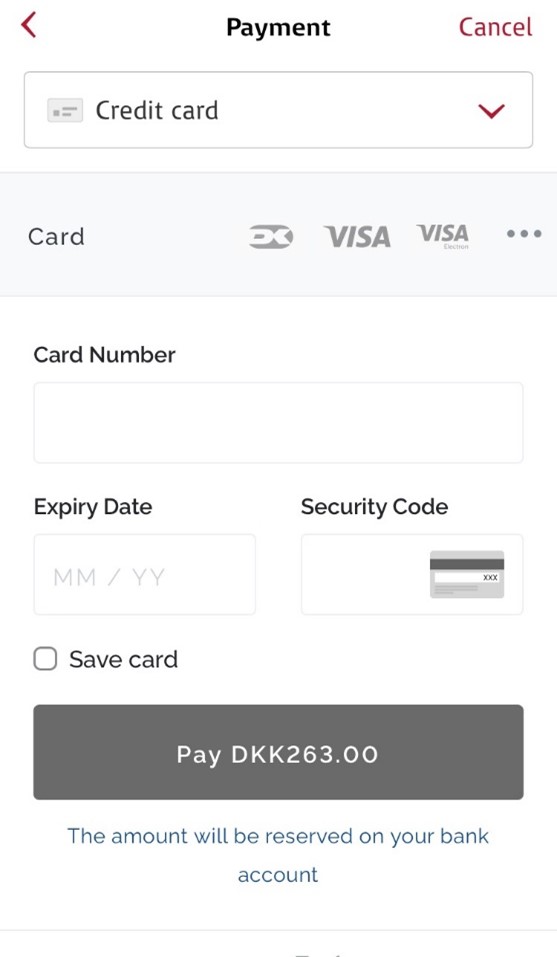
Task: Click the credit card icon in payment selector
Action: pos(65,111)
